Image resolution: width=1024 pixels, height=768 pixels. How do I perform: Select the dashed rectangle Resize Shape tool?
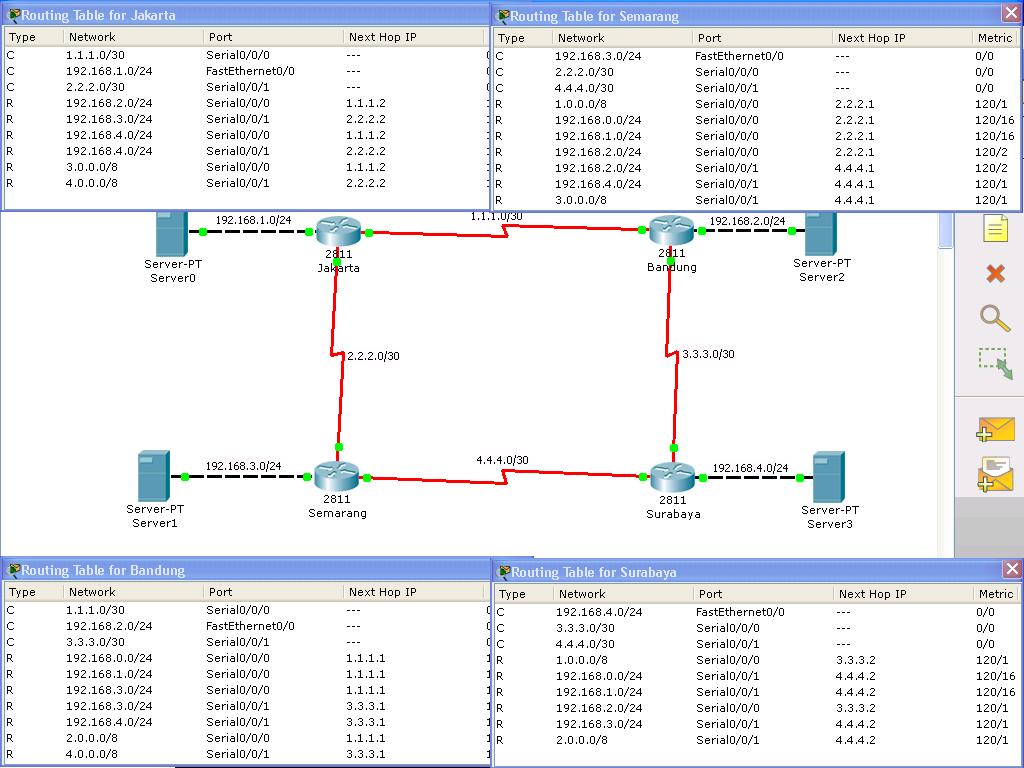click(x=995, y=363)
